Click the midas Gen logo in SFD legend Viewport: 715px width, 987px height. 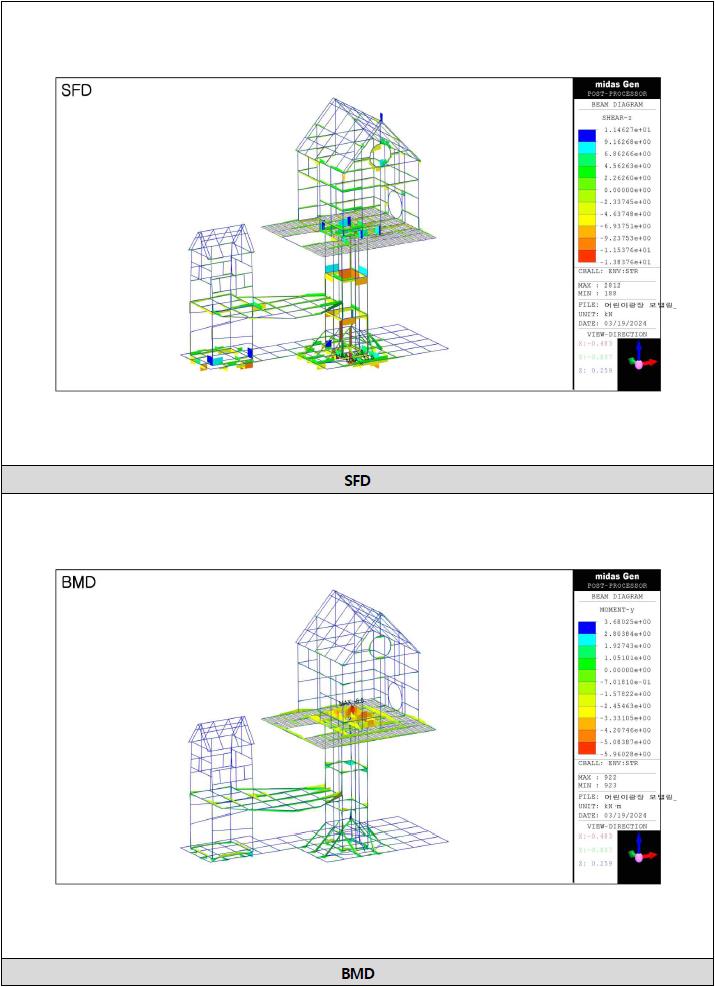tap(616, 84)
